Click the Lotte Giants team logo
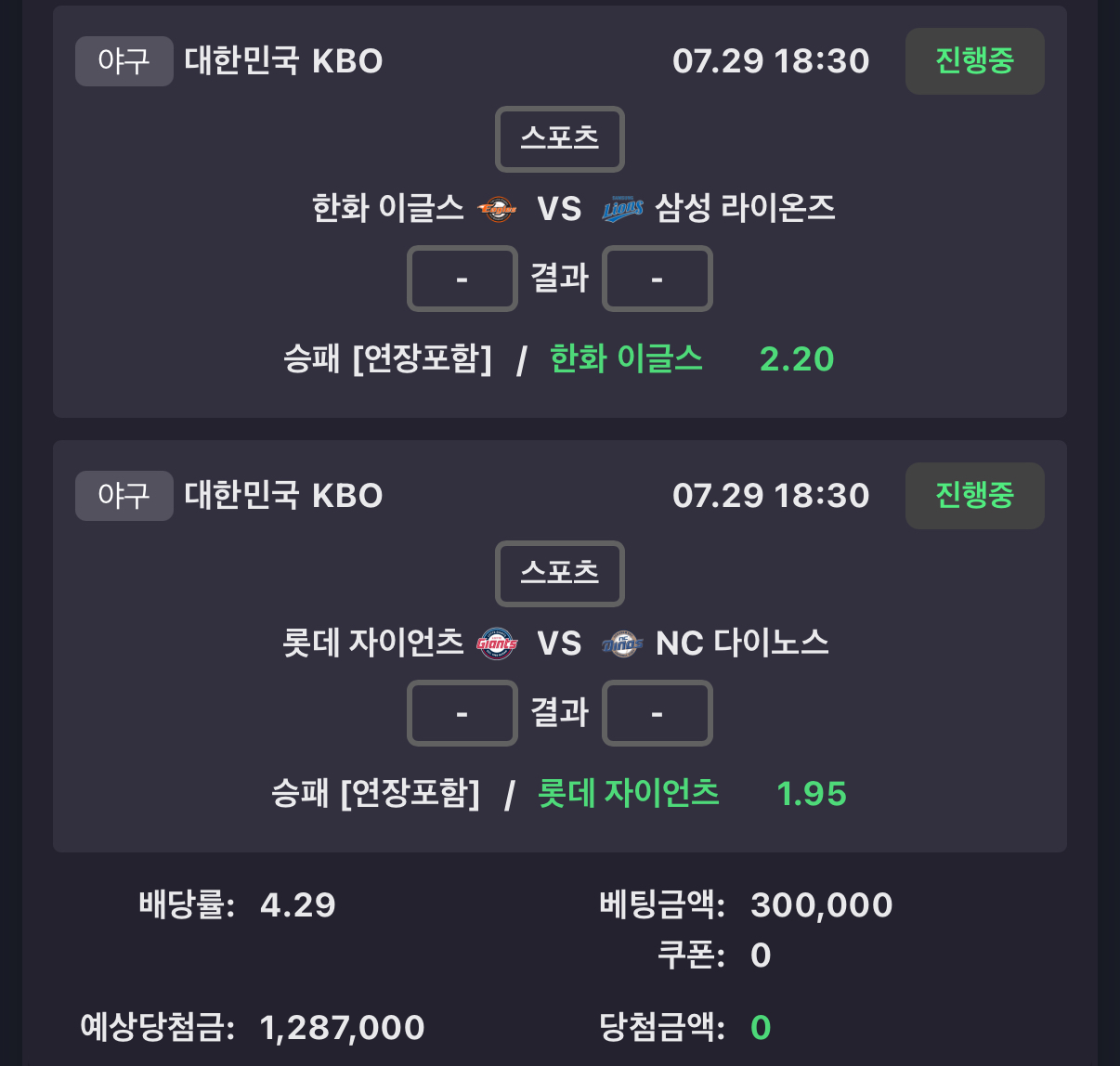The width and height of the screenshot is (1120, 1066). click(x=497, y=643)
